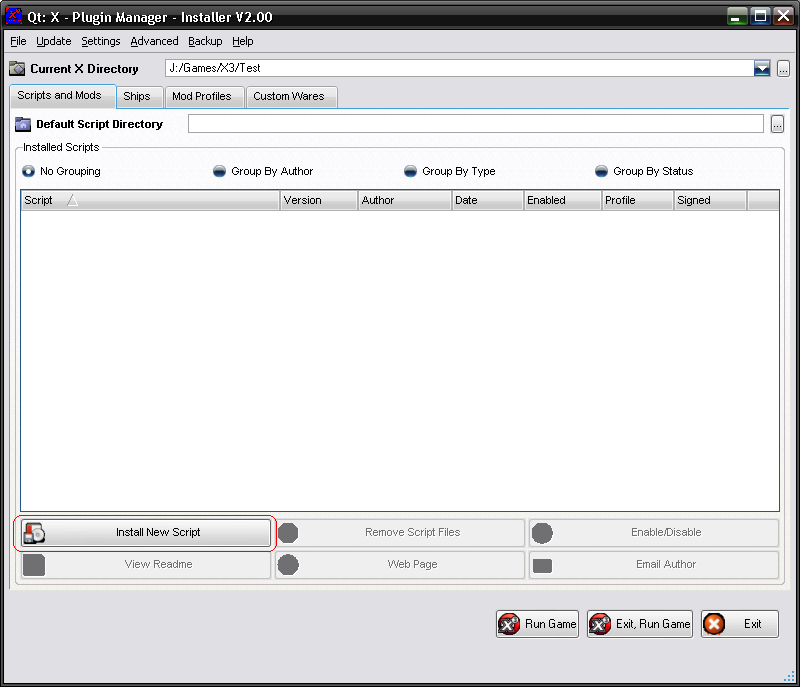Maximize the Plugin Manager window
800x687 pixels.
[x=760, y=16]
